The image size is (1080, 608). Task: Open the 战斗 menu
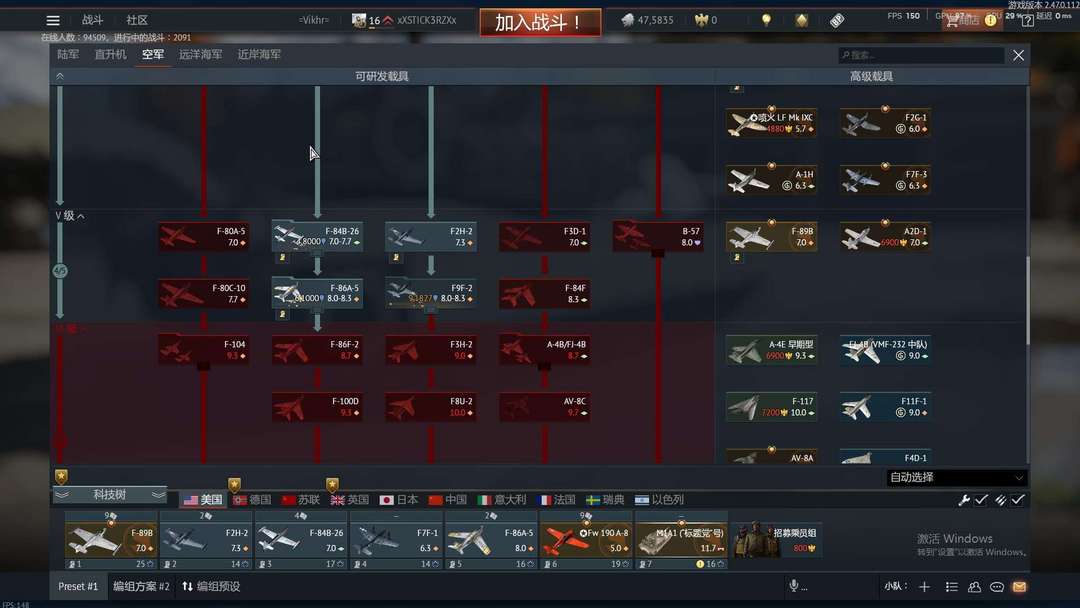[x=92, y=20]
